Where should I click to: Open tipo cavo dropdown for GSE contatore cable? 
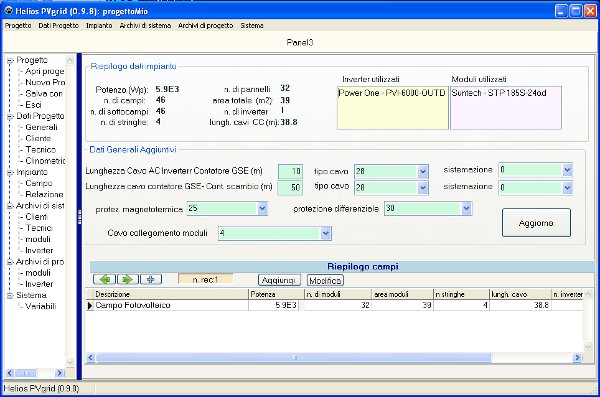pyautogui.click(x=422, y=188)
